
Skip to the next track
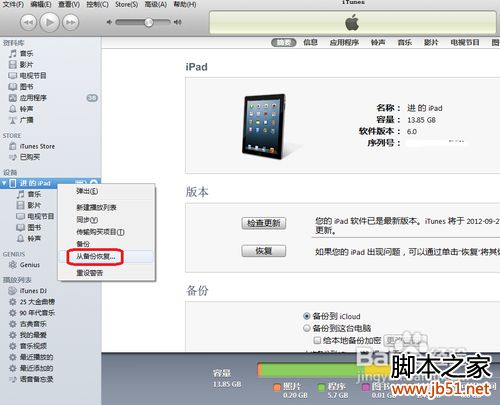coord(70,22)
